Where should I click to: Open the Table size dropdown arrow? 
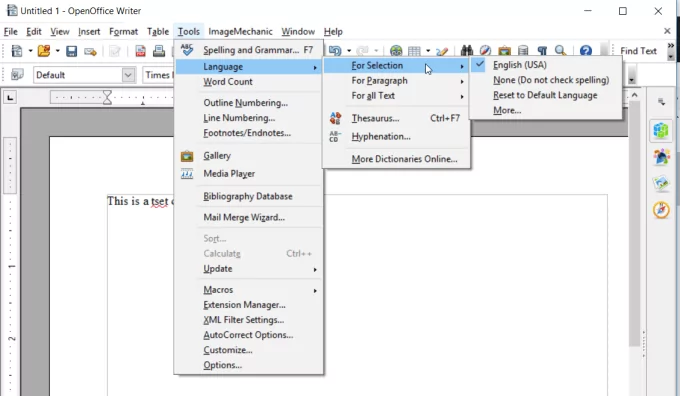[x=428, y=51]
